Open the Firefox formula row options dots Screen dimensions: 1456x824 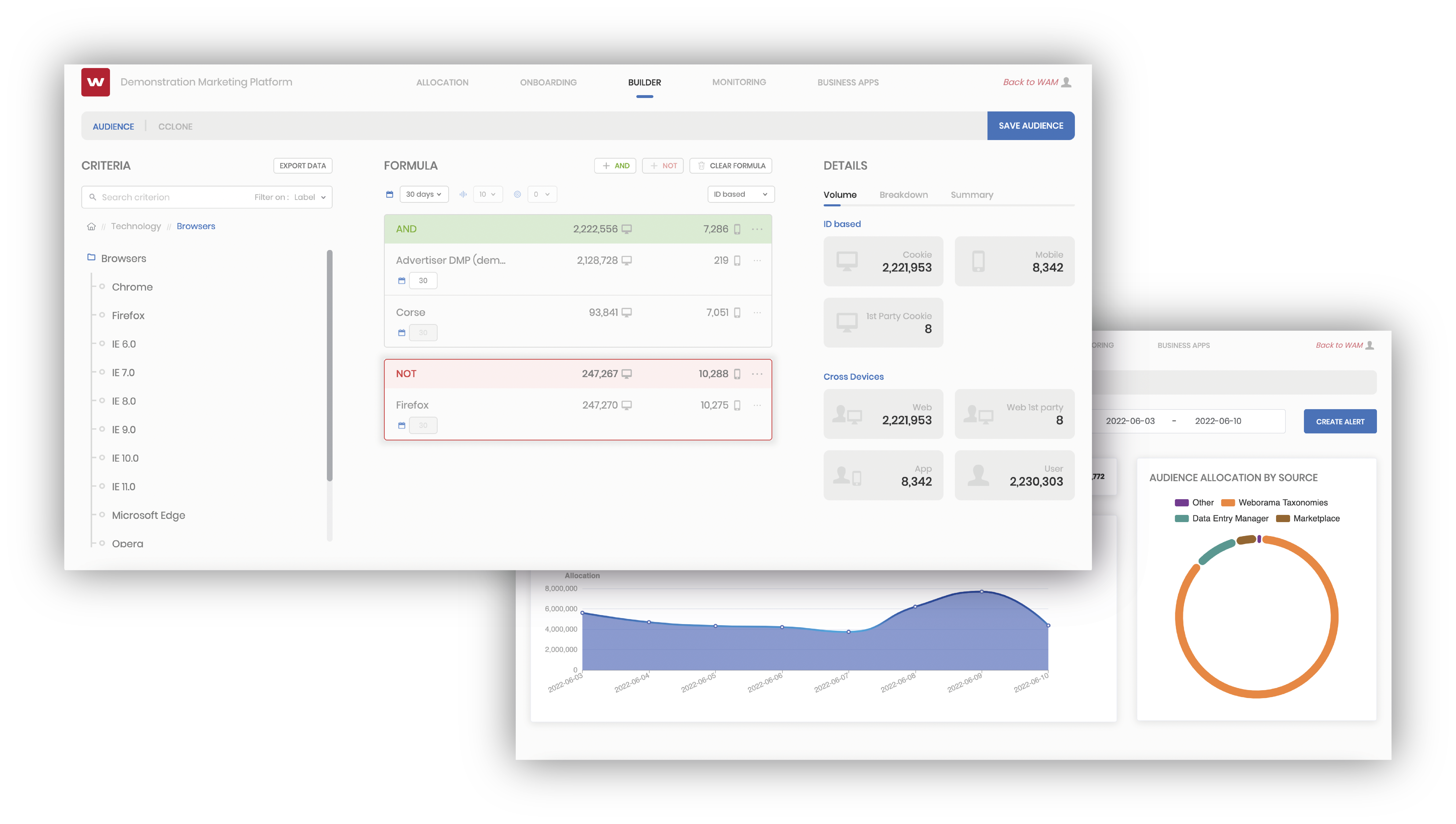coord(757,405)
